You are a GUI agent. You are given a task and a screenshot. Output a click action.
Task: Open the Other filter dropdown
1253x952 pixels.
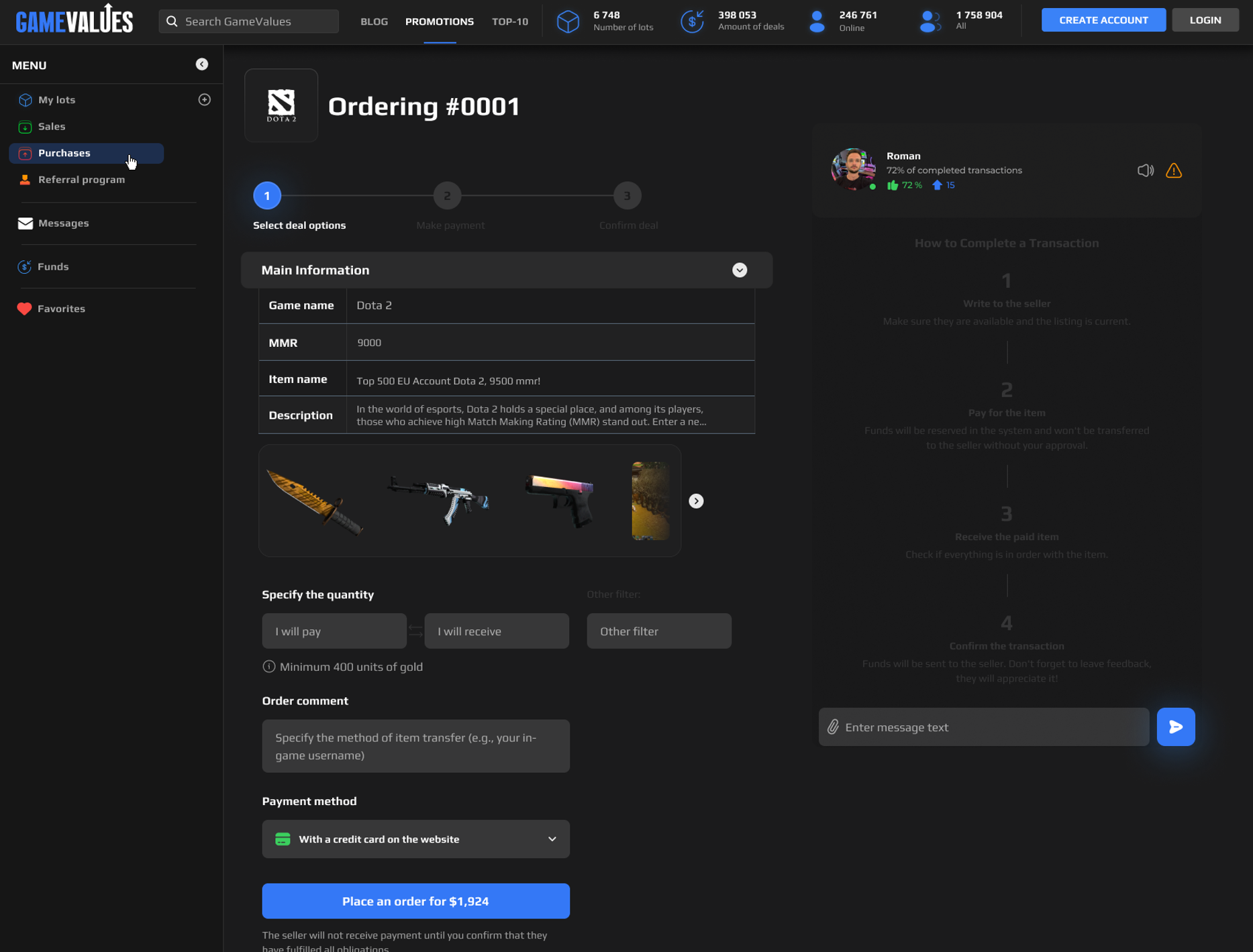click(659, 631)
